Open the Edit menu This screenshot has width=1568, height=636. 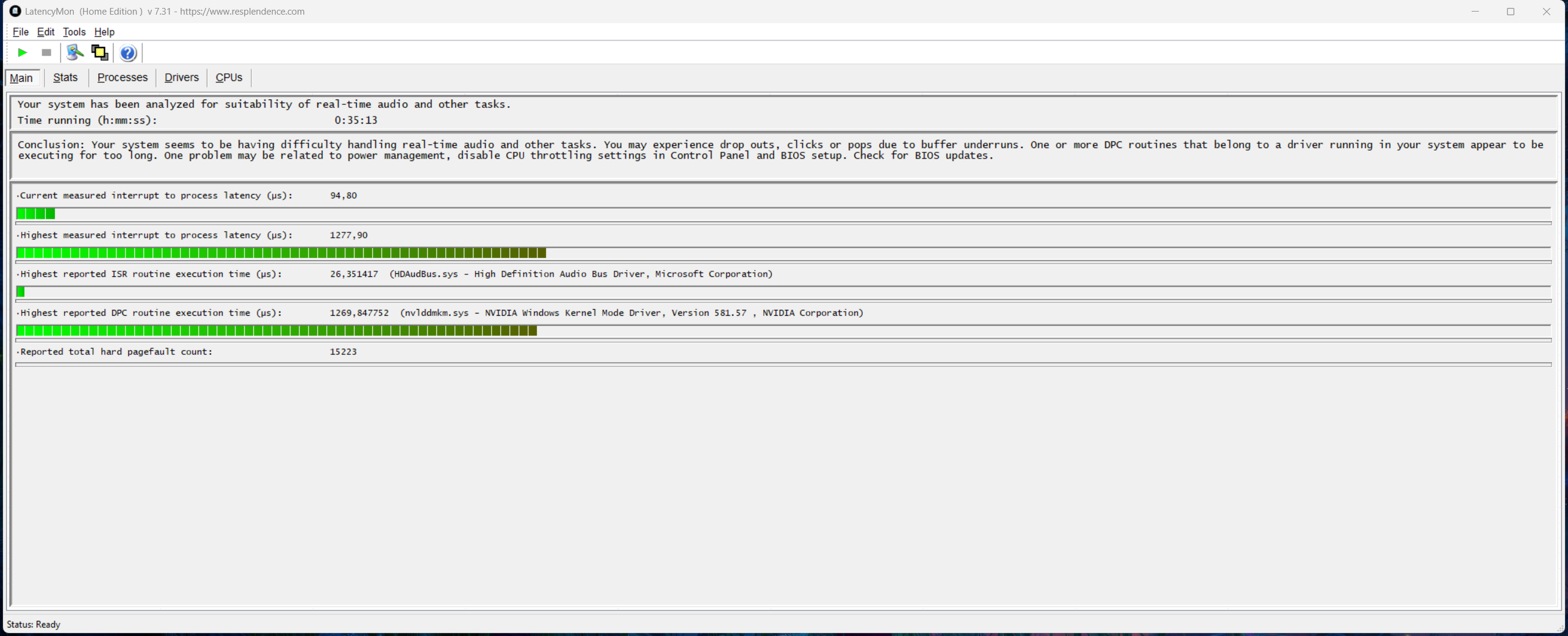(46, 32)
